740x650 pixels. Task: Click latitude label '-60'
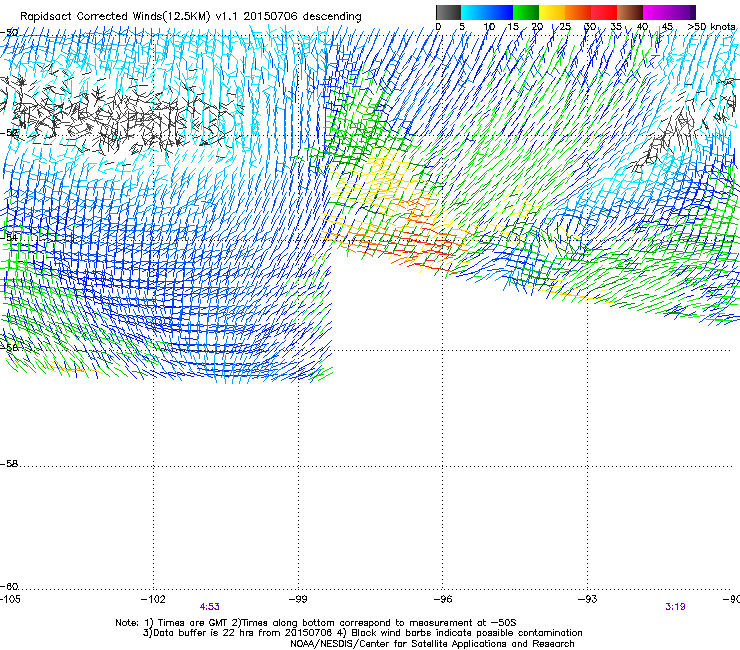coord(9,587)
